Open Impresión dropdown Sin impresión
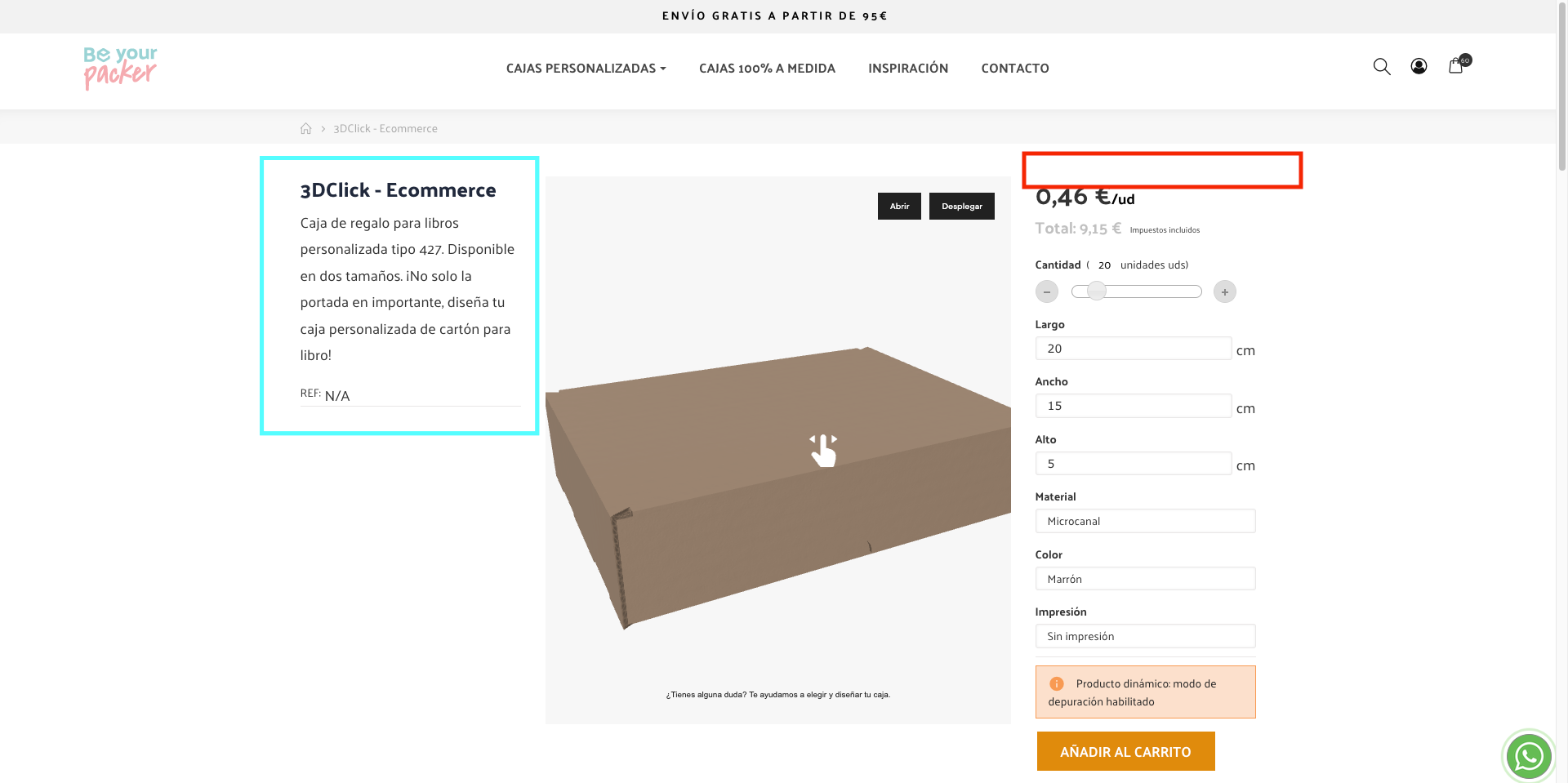1568x783 pixels. pyautogui.click(x=1145, y=636)
